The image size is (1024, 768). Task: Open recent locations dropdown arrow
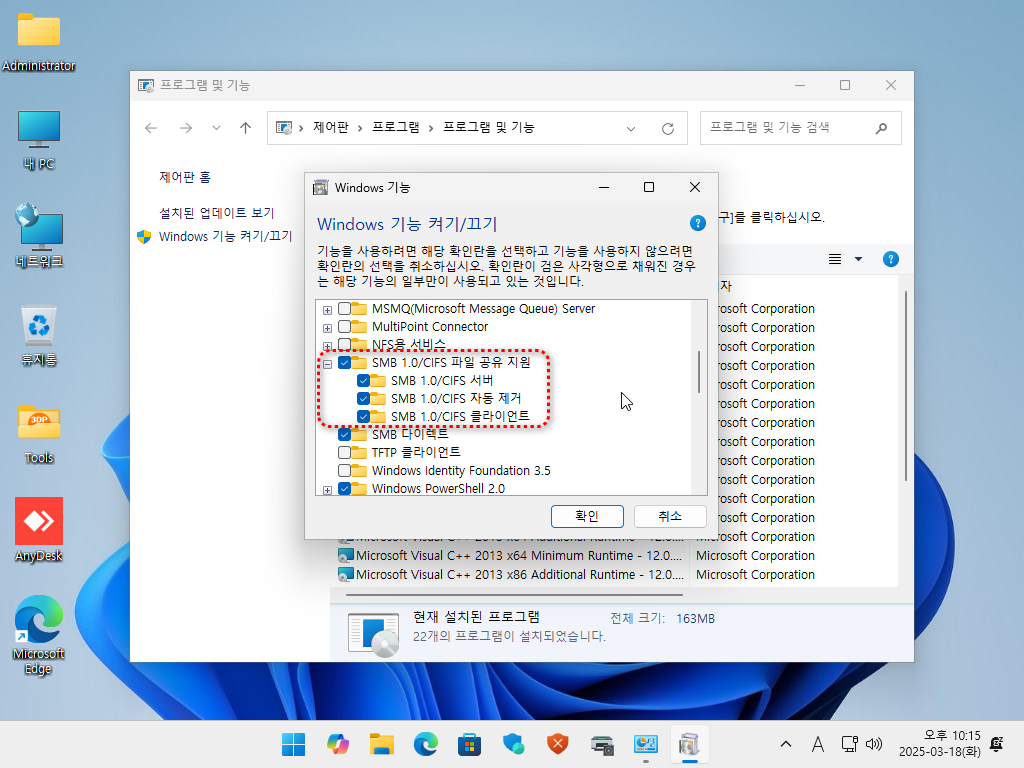click(216, 128)
